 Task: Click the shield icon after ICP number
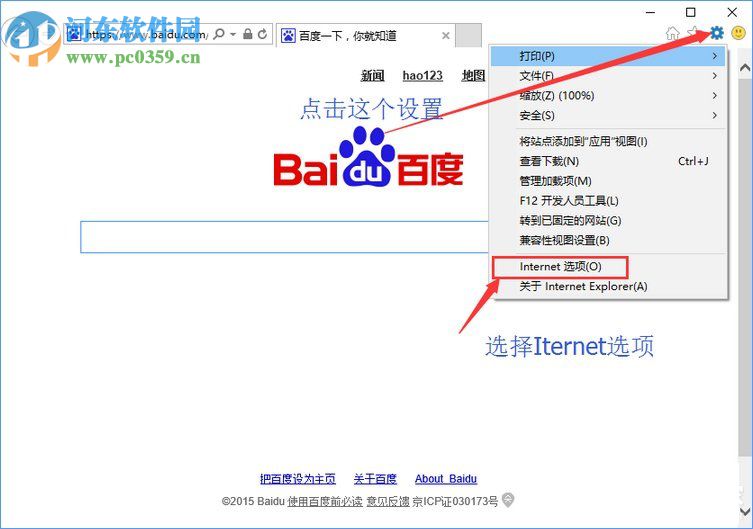pyautogui.click(x=508, y=500)
